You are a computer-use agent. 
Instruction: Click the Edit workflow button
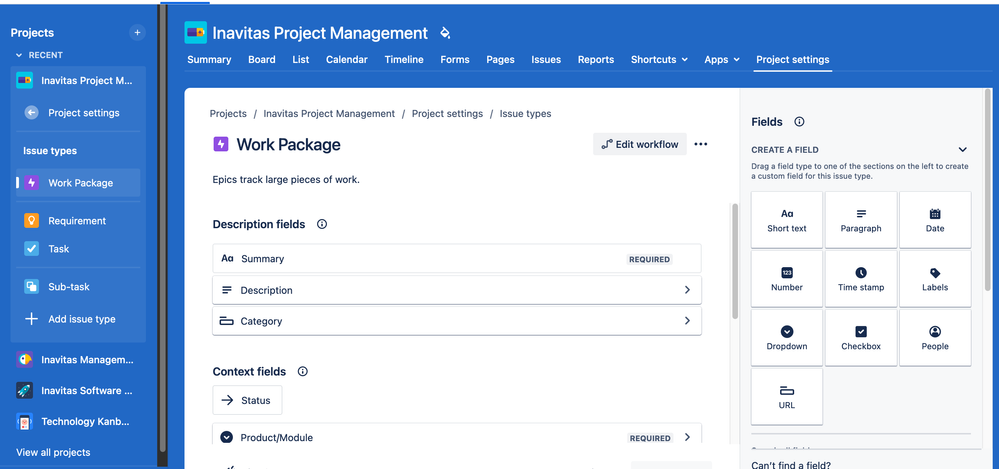pyautogui.click(x=640, y=144)
